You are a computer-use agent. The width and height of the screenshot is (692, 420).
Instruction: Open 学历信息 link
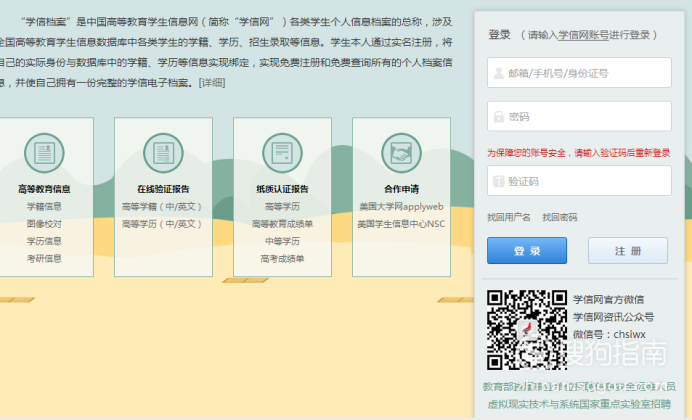(x=44, y=241)
